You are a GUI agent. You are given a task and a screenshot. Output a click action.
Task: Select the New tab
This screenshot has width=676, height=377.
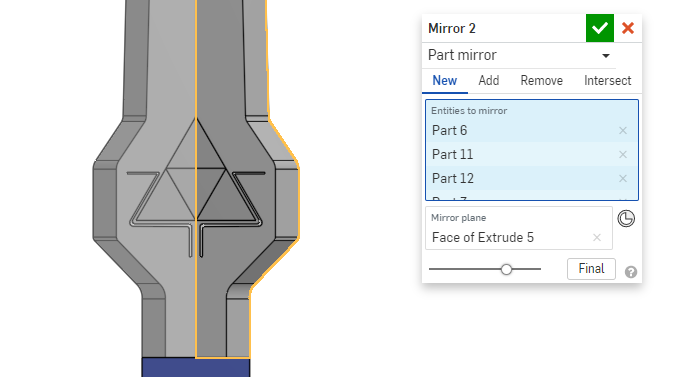[x=444, y=81]
